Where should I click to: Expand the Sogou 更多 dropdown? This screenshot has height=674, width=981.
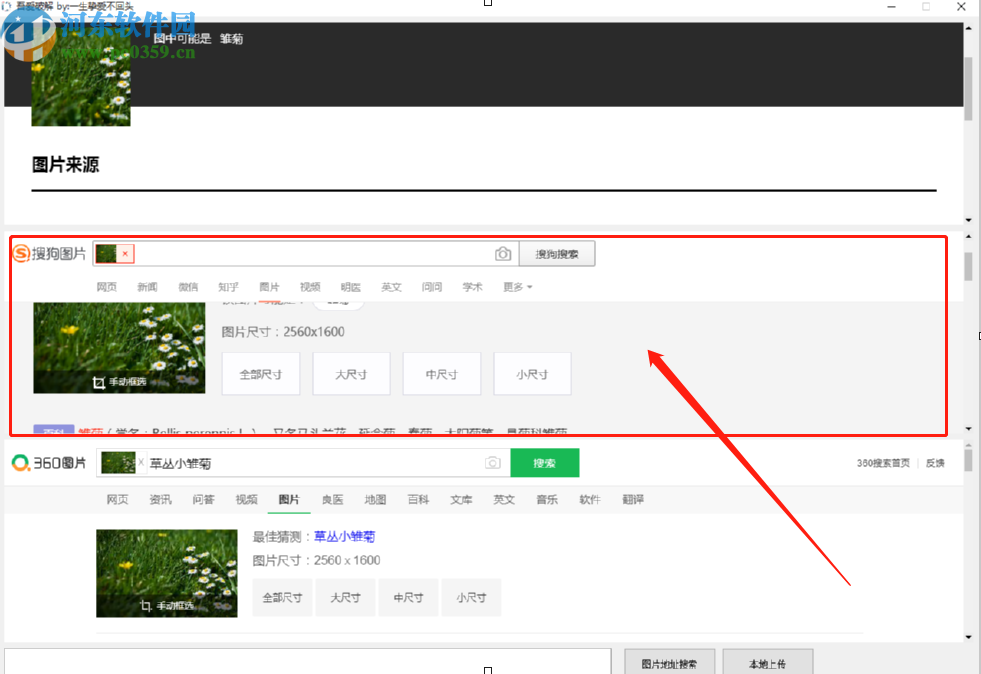coord(517,287)
